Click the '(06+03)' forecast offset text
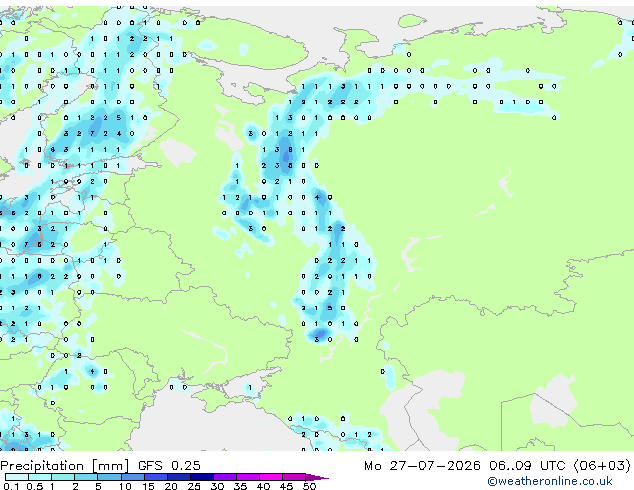 click(602, 466)
